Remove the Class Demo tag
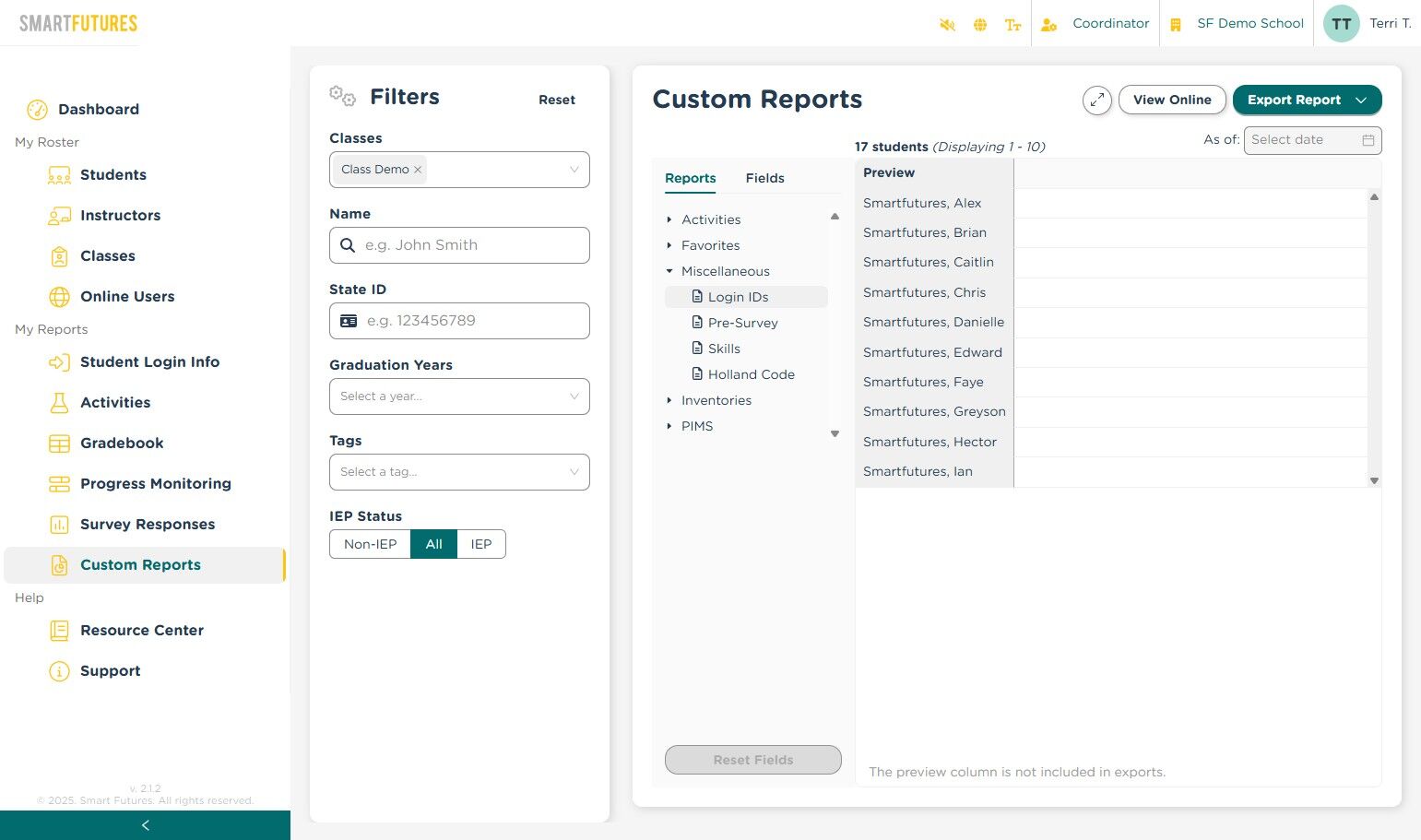 [418, 170]
